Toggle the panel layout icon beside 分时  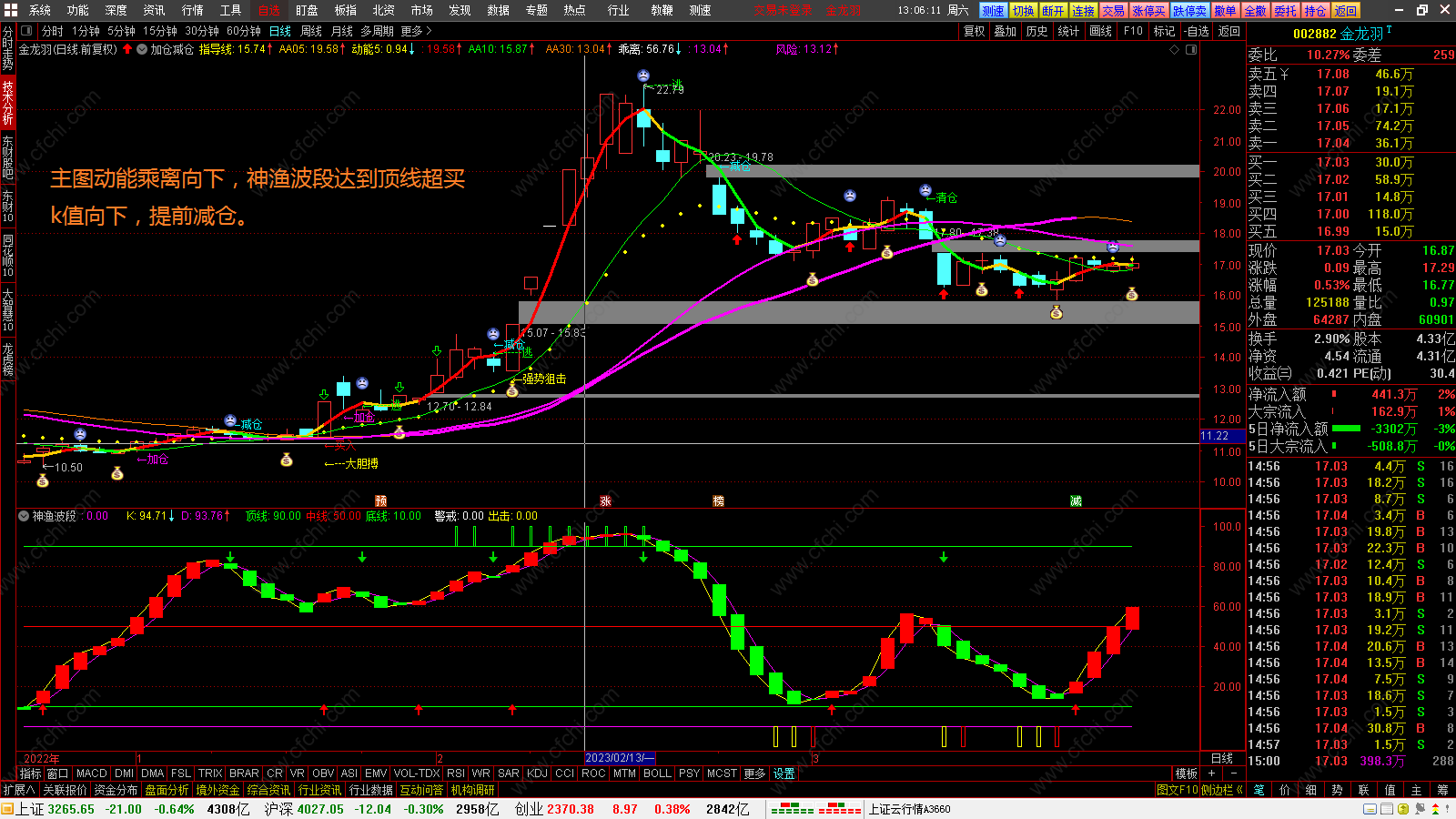coord(26,31)
